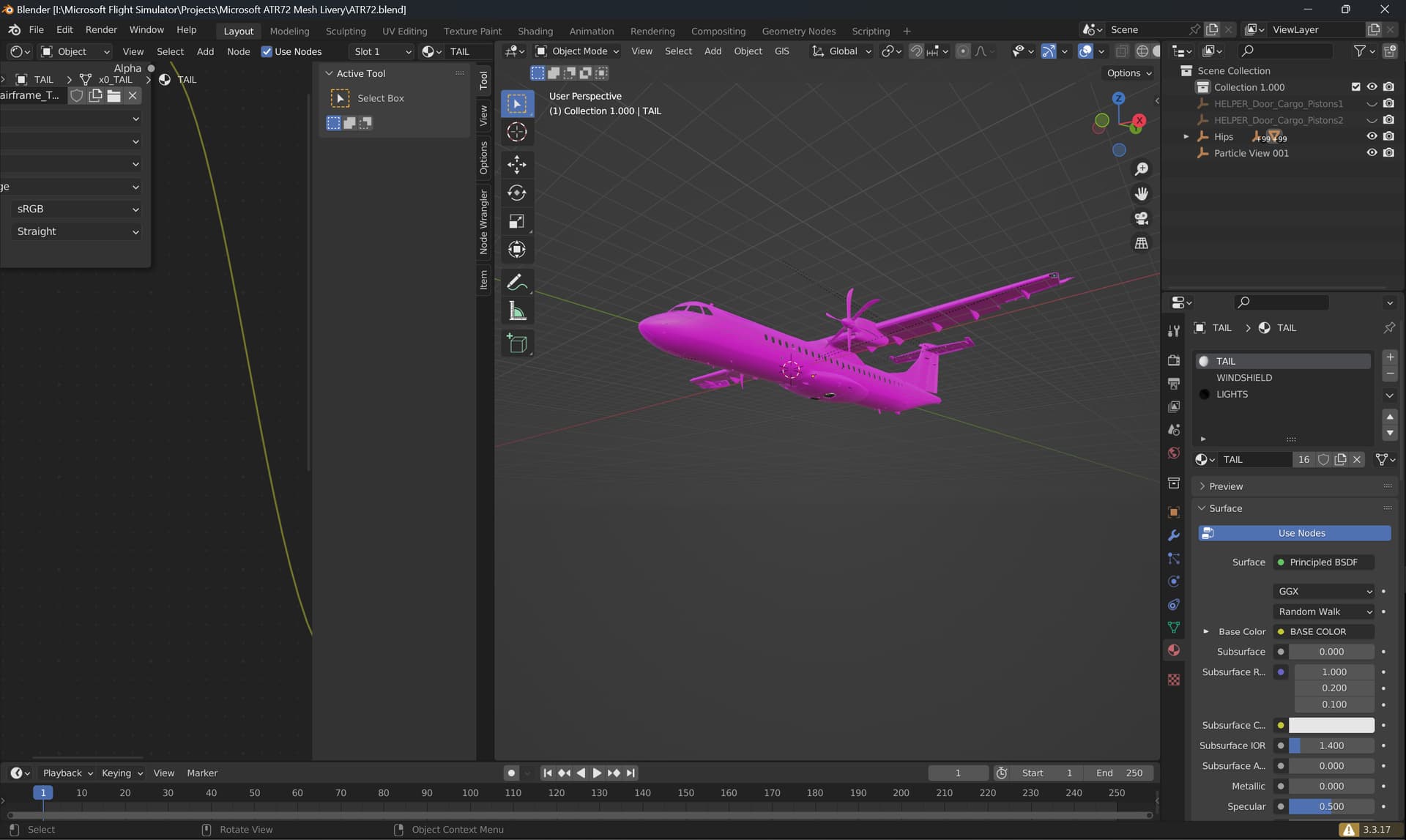Select the Measure tool
The height and width of the screenshot is (840, 1406).
[517, 311]
